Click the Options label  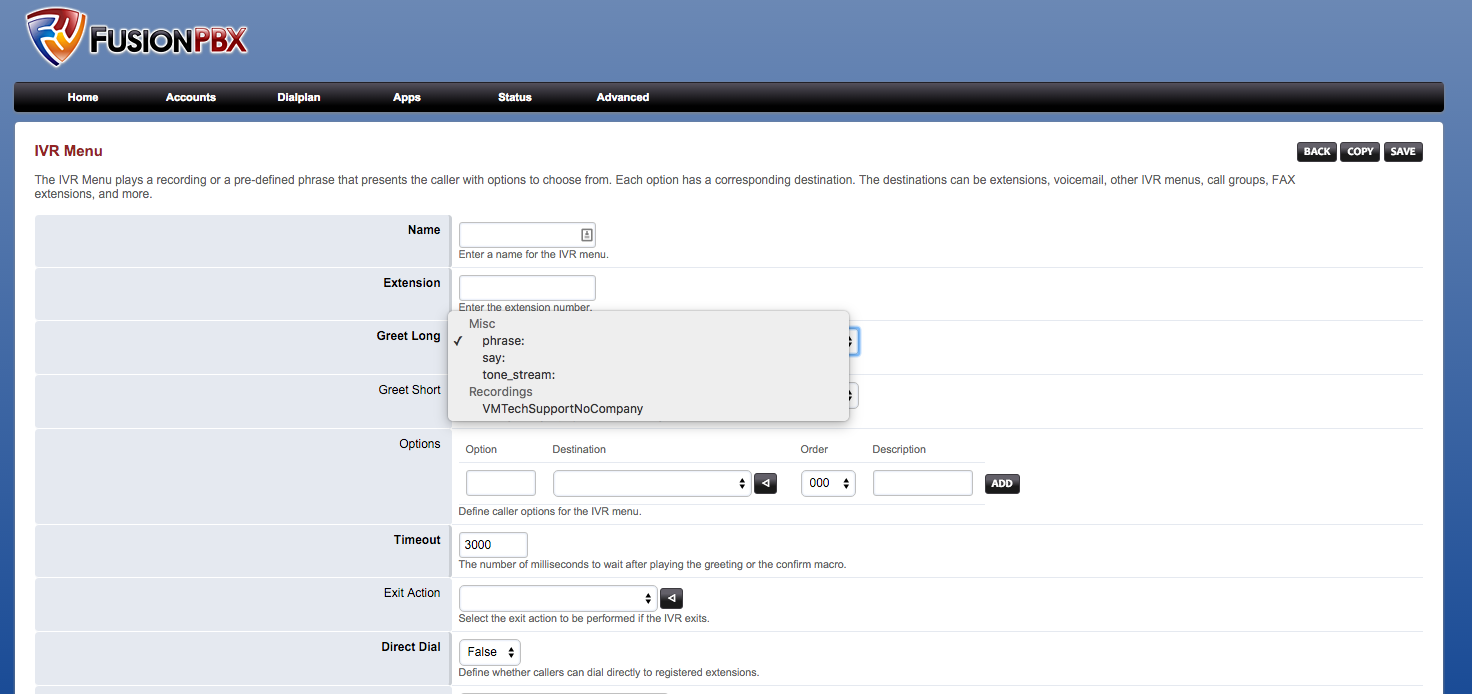point(420,444)
